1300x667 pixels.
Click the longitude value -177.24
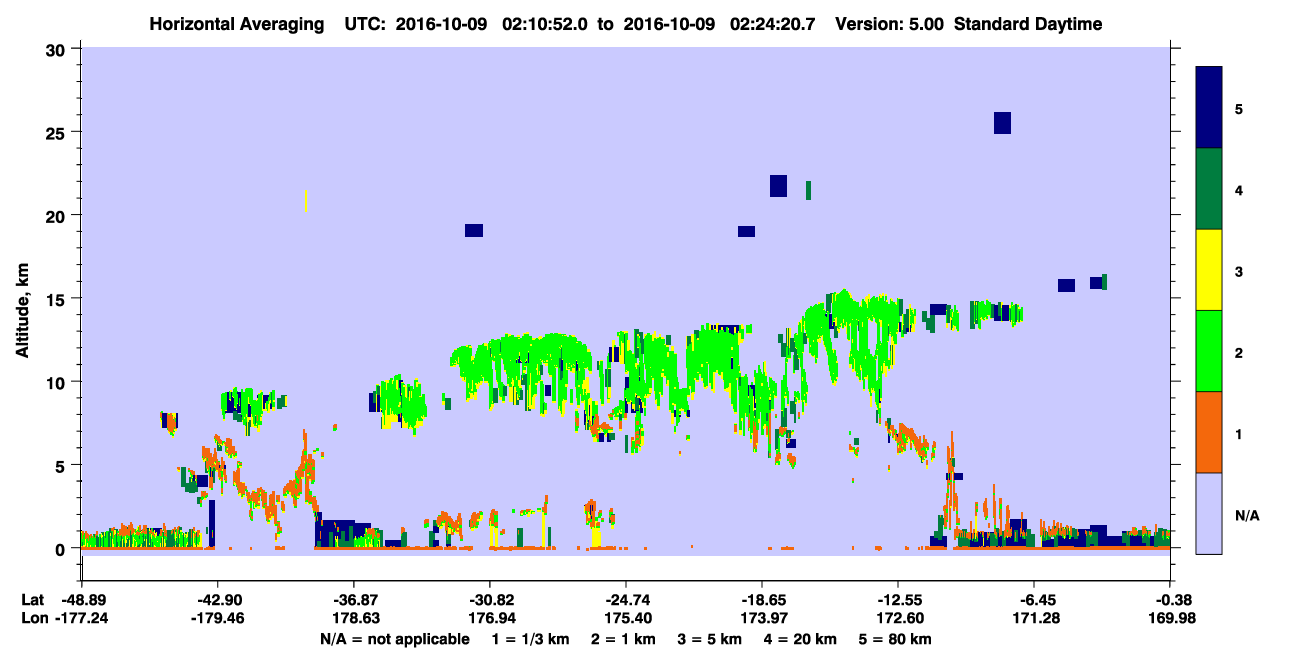pos(82,618)
